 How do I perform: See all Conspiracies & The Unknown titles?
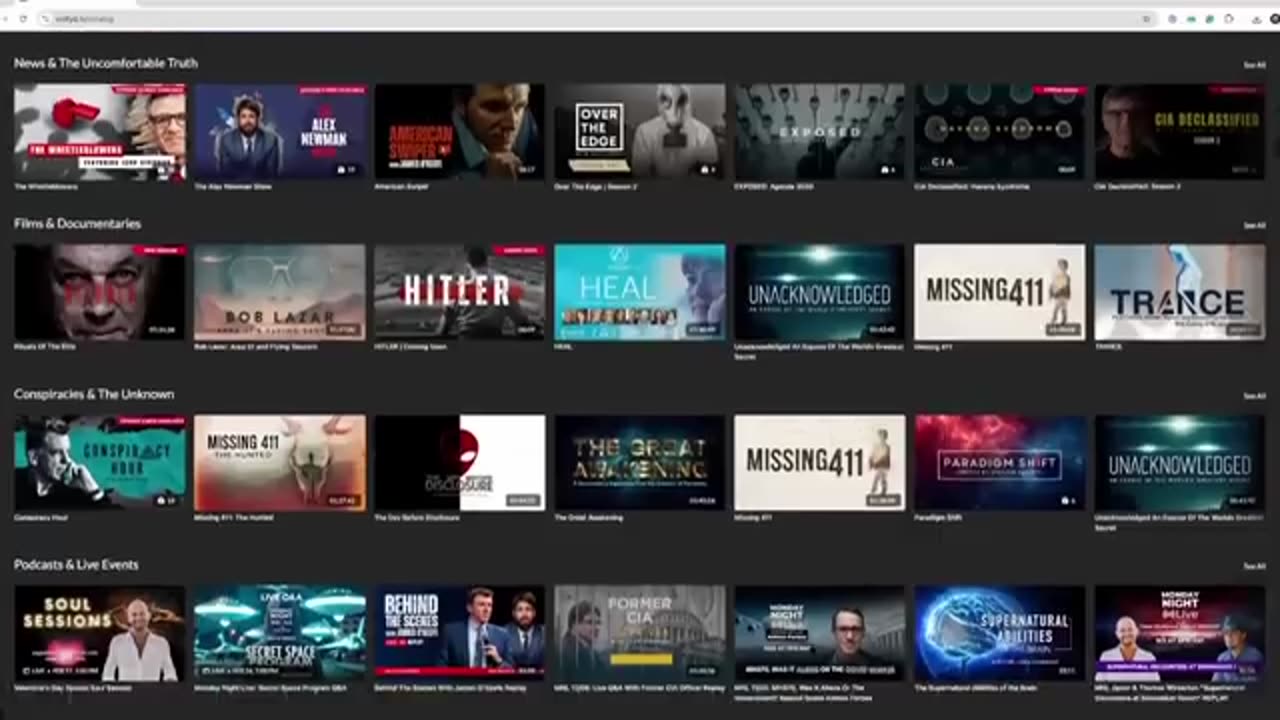[1254, 396]
